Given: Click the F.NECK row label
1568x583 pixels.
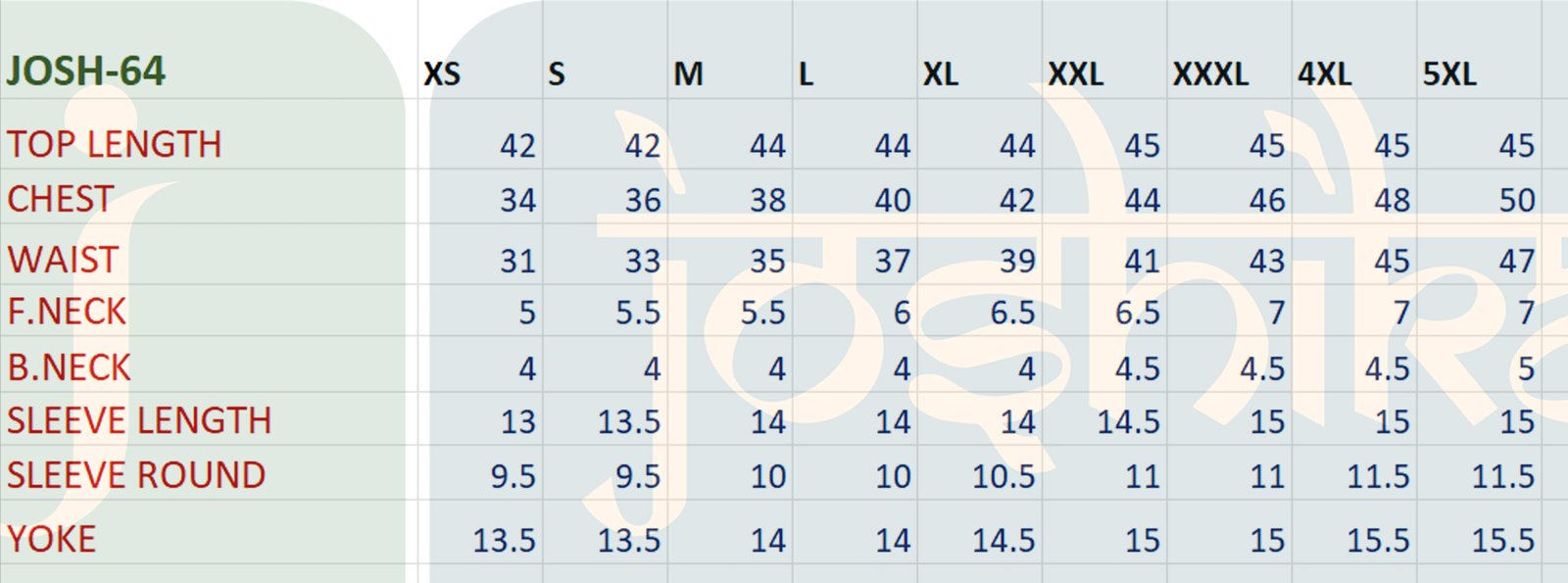Looking at the screenshot, I should tap(67, 313).
